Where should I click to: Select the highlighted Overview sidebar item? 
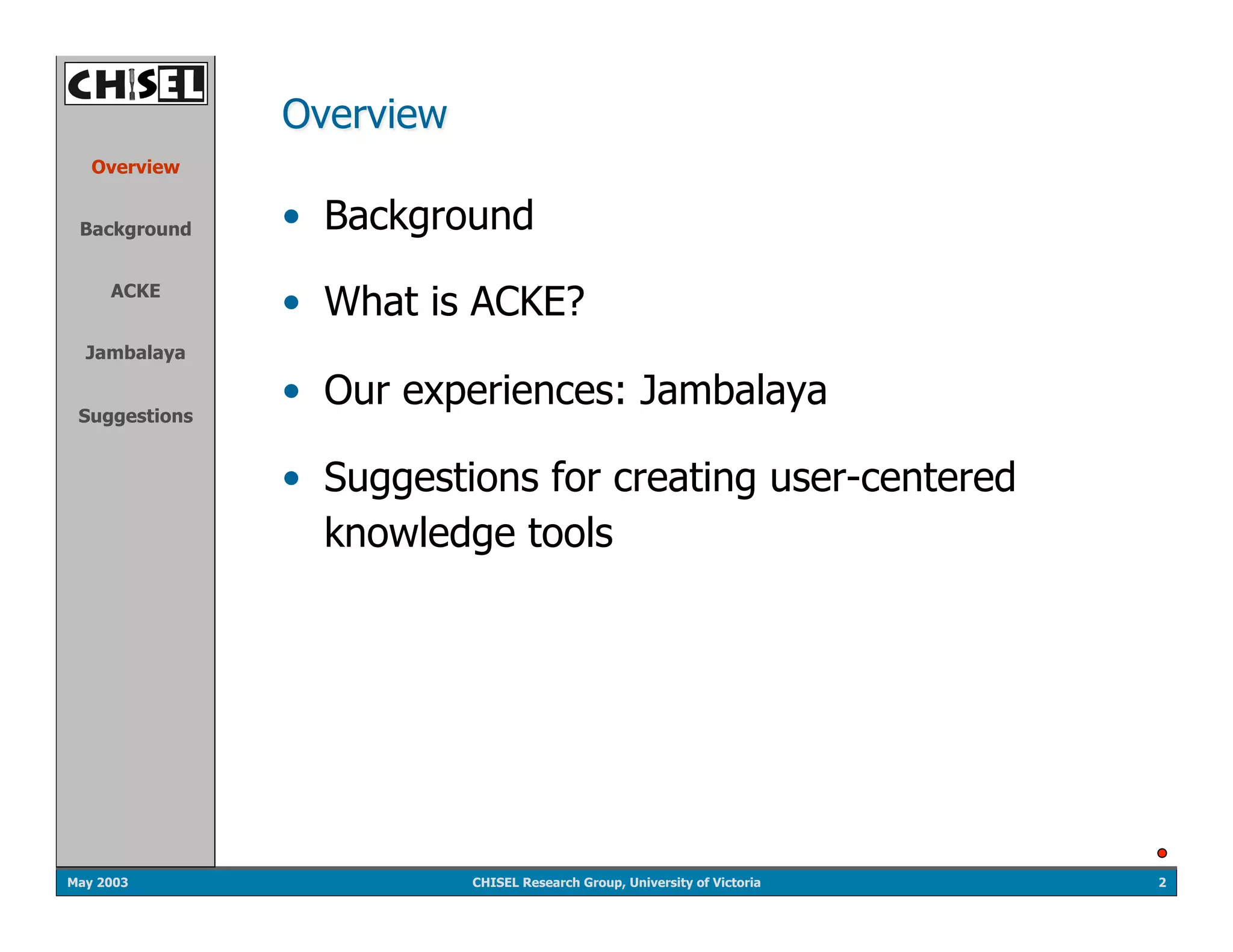135,167
